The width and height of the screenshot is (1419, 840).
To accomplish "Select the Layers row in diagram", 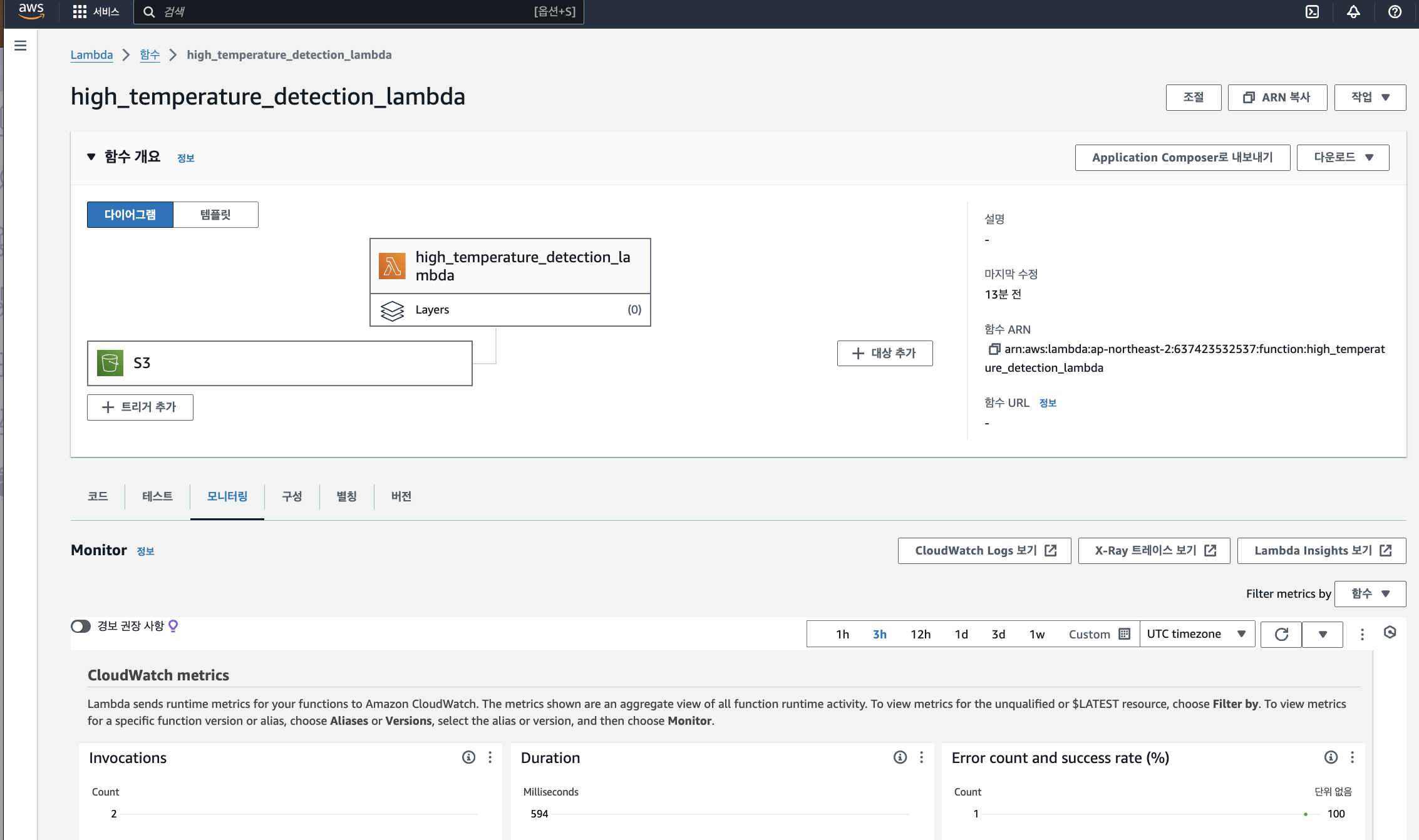I will coord(510,310).
